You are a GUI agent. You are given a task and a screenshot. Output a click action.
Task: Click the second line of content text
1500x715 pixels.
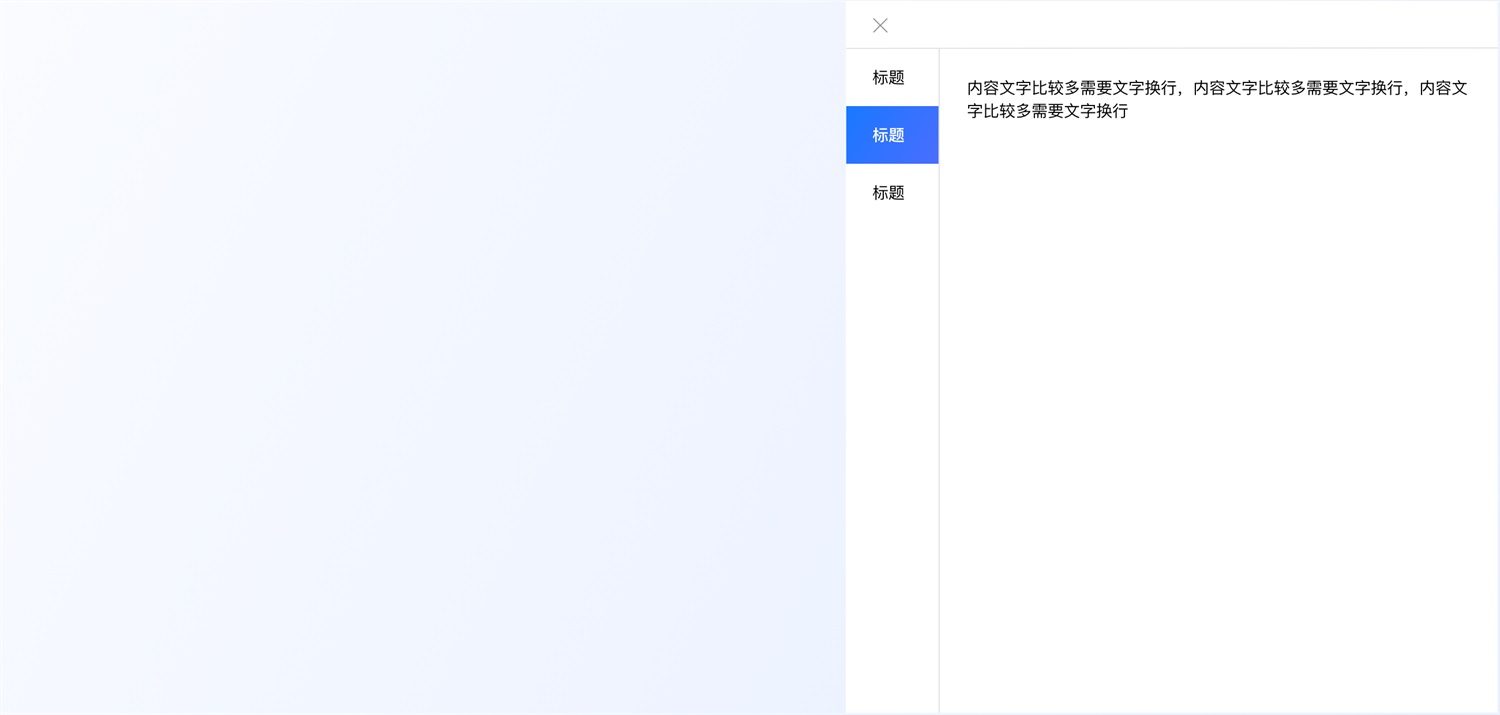(1046, 112)
